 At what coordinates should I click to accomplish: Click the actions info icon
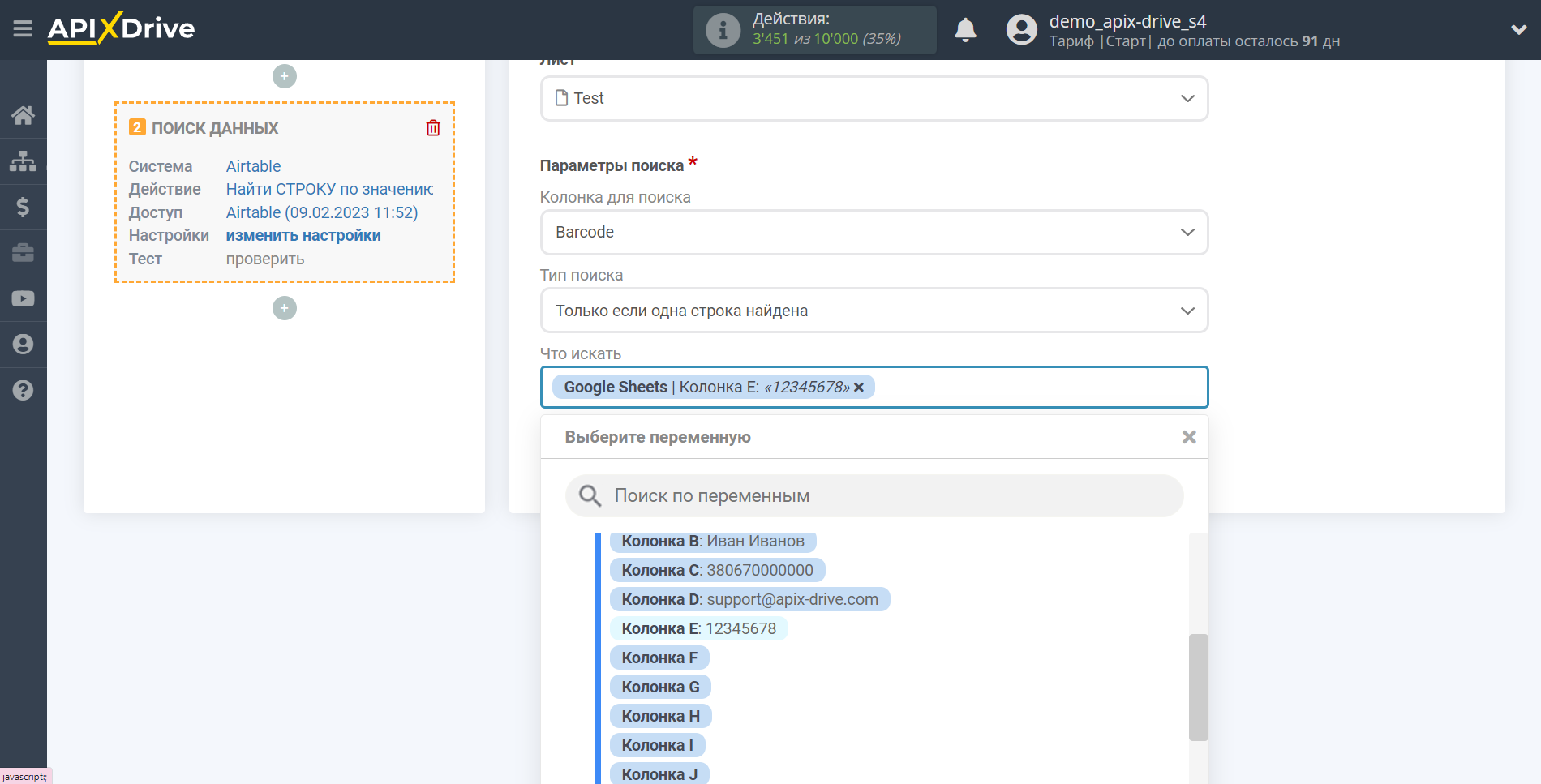click(722, 30)
